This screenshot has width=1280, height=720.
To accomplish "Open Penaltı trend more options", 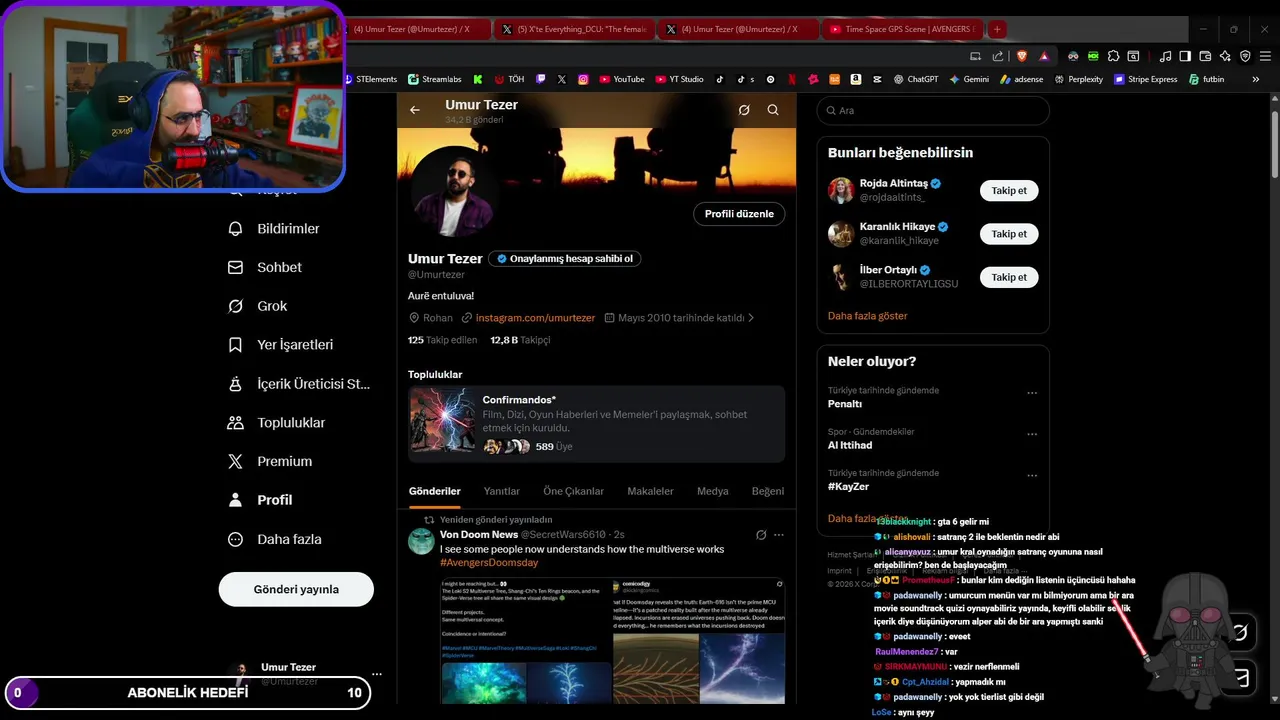I will 1032,393.
